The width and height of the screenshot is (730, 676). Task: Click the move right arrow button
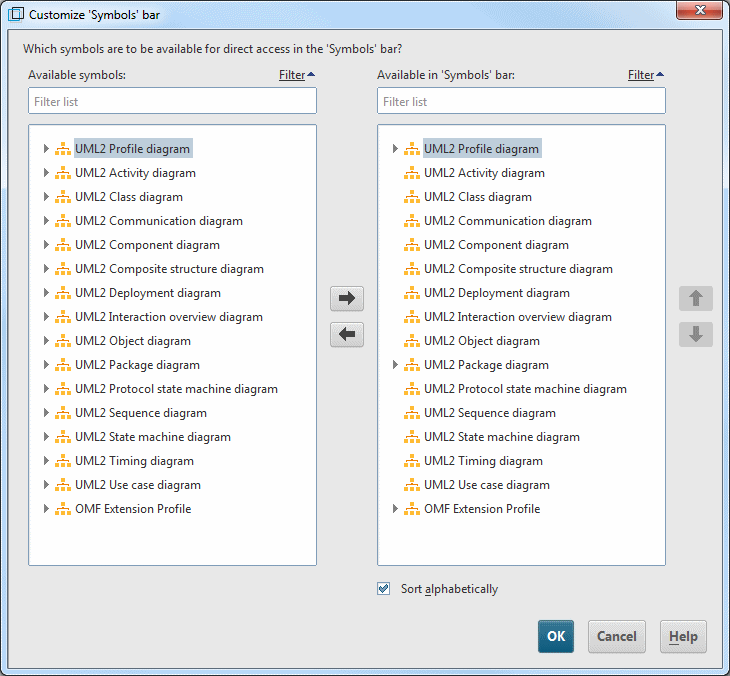(347, 298)
